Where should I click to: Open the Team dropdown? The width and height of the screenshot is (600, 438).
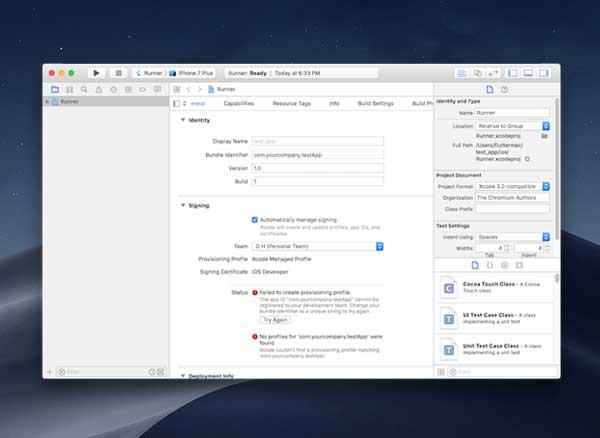tap(317, 246)
